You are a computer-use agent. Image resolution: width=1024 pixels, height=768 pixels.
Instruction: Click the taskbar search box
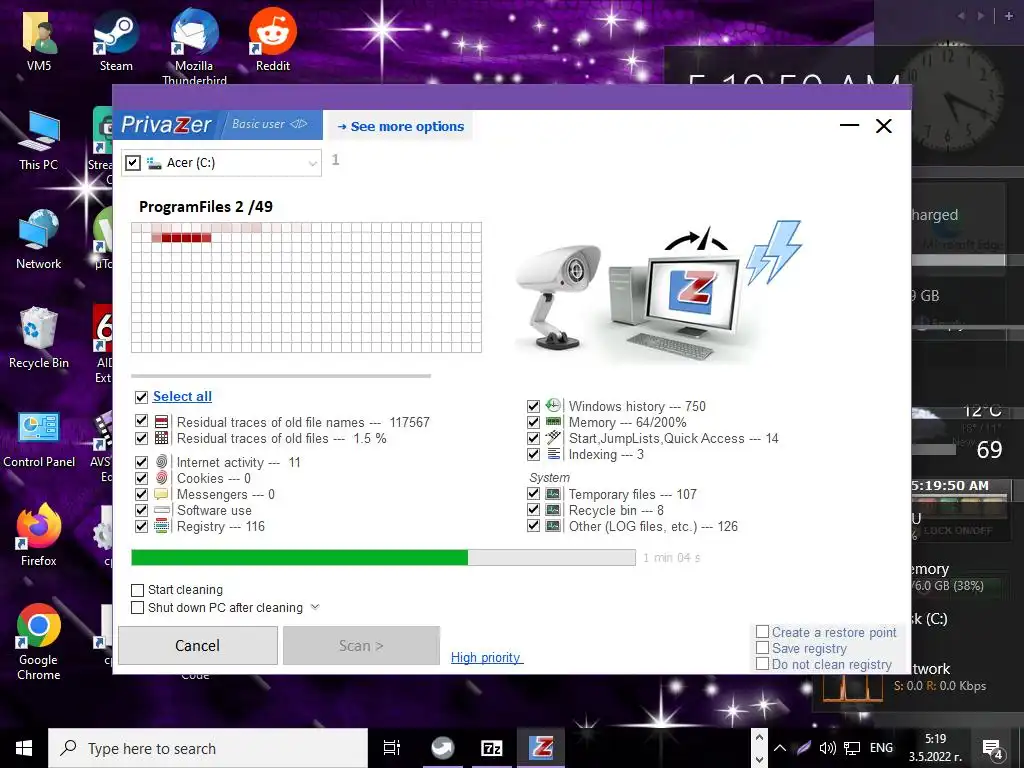click(x=208, y=748)
